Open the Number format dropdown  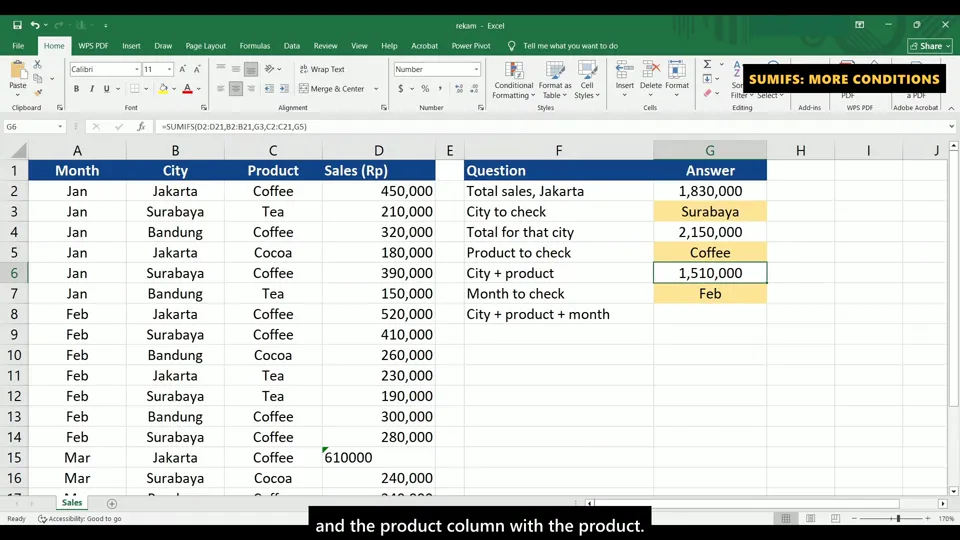476,69
